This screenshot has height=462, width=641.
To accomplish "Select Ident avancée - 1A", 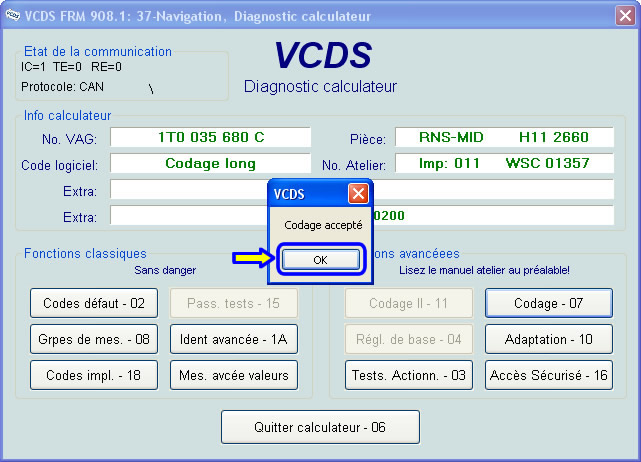I will 234,339.
